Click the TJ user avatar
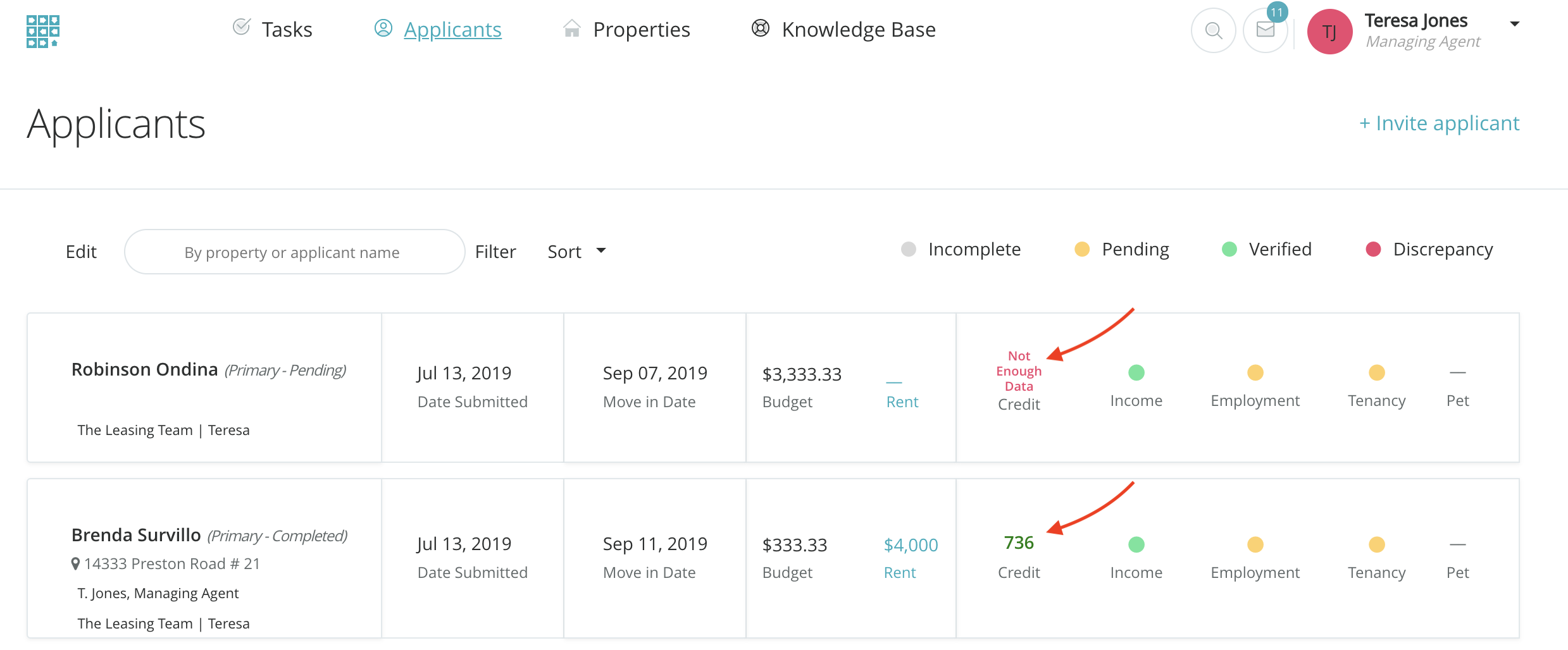The height and width of the screenshot is (650, 1568). (1329, 32)
